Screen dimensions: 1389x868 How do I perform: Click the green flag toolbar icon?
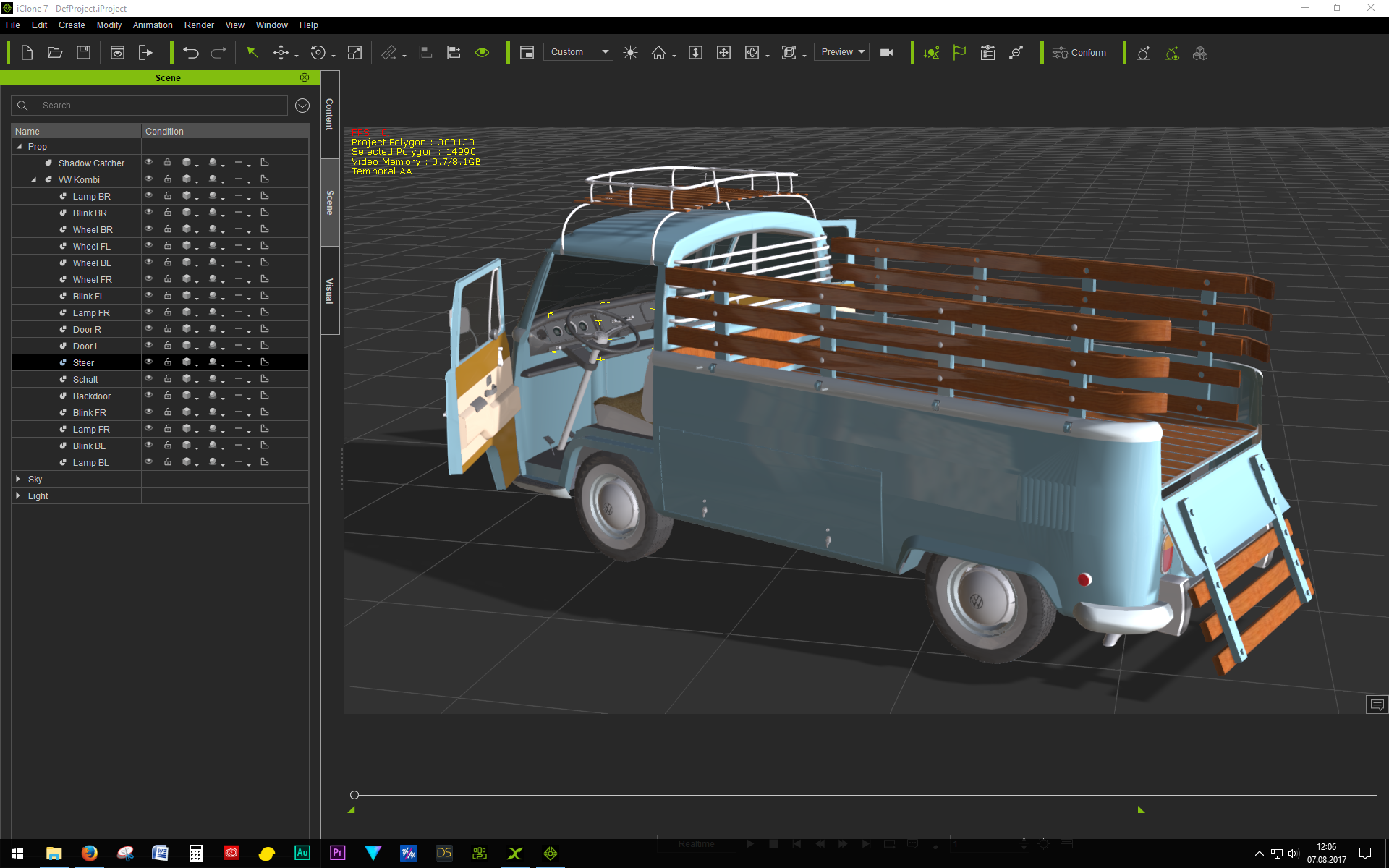point(959,53)
